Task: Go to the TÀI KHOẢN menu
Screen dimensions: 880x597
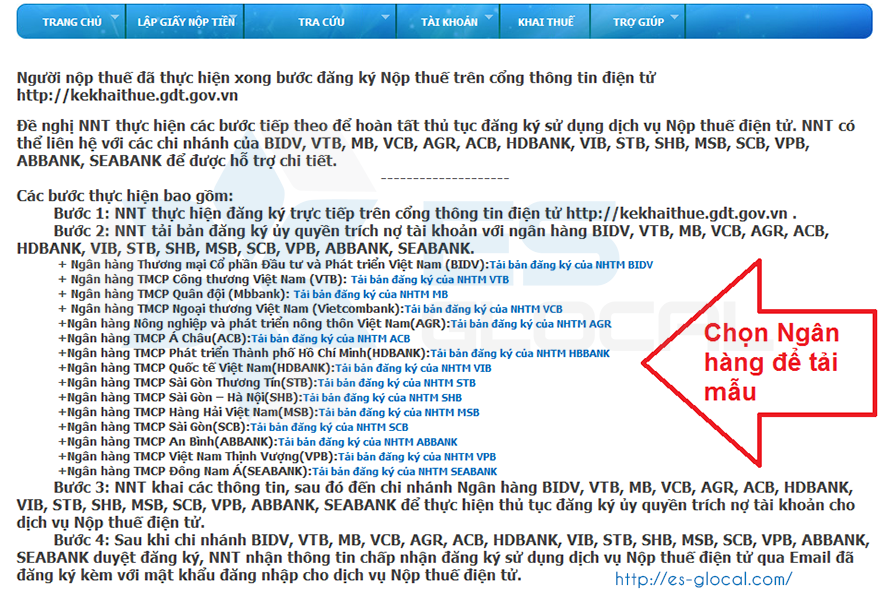Action: 450,22
